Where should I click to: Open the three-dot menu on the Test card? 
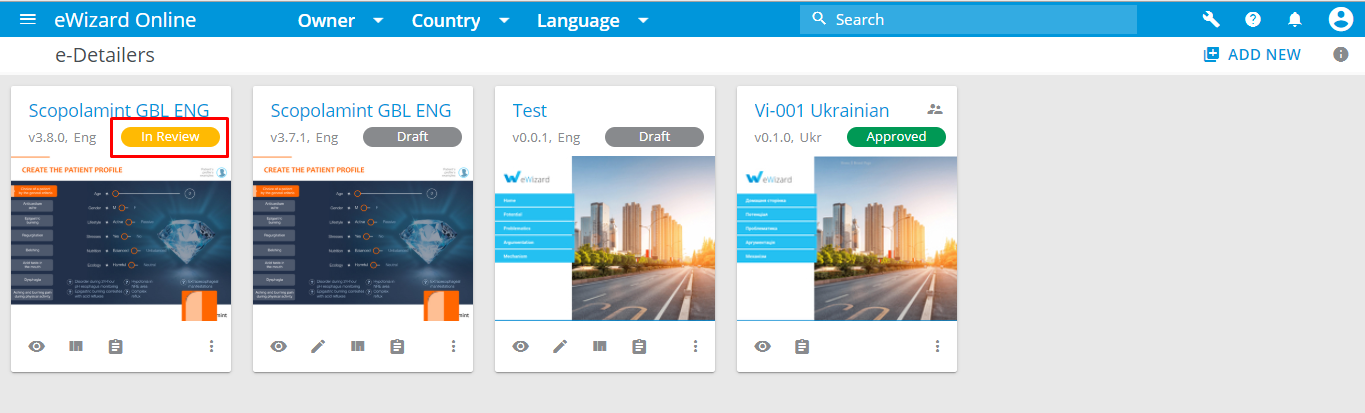pos(695,346)
